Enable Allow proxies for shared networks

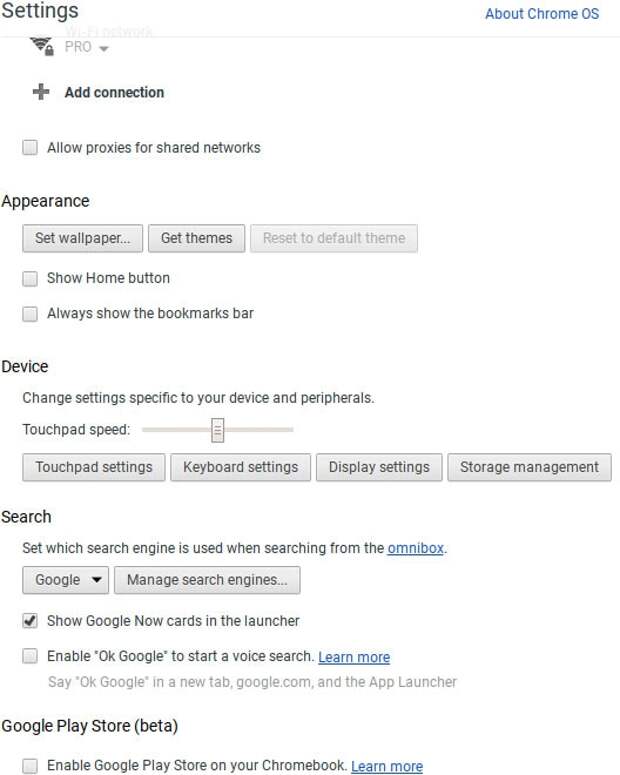click(x=30, y=147)
